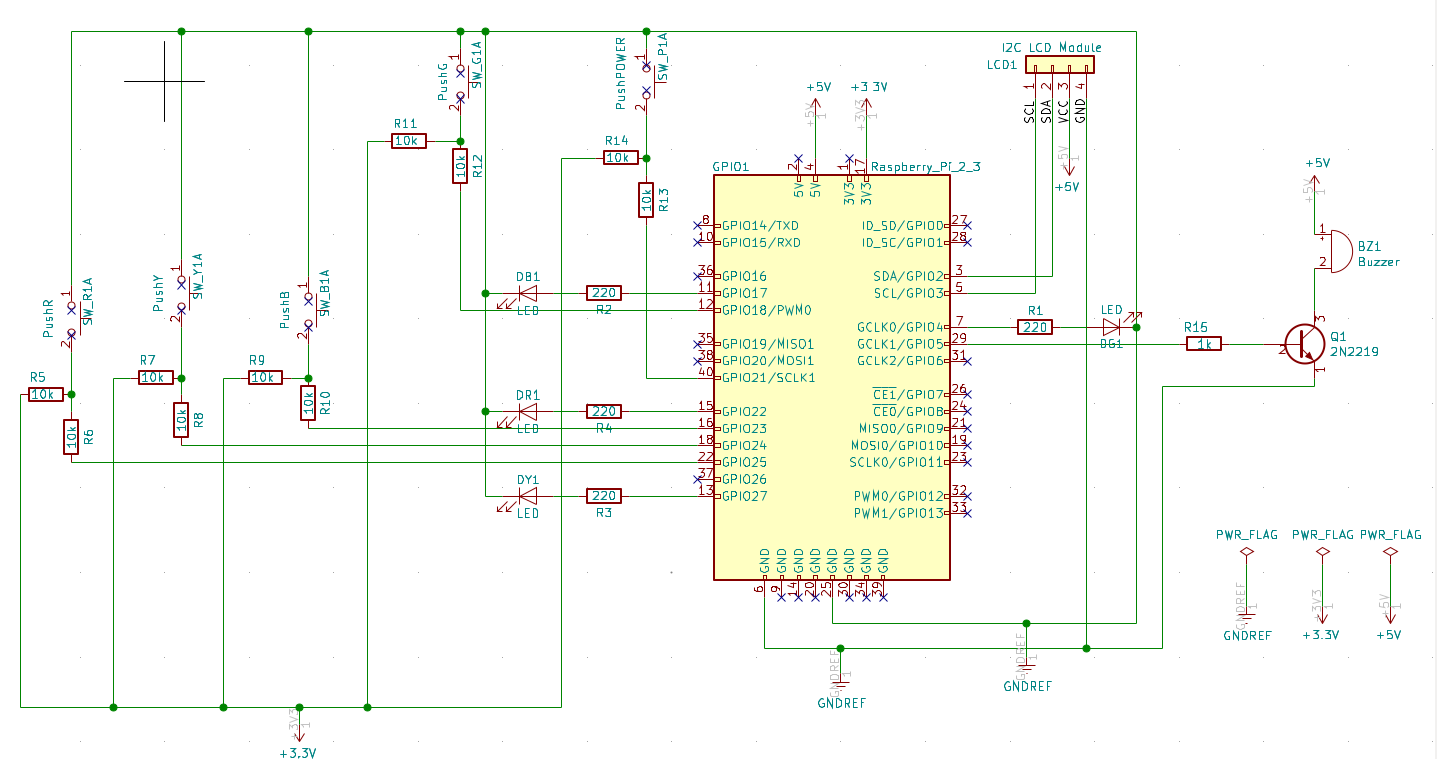
Task: Select PWR_FLAG symbol above +3.3V
Action: (1323, 552)
